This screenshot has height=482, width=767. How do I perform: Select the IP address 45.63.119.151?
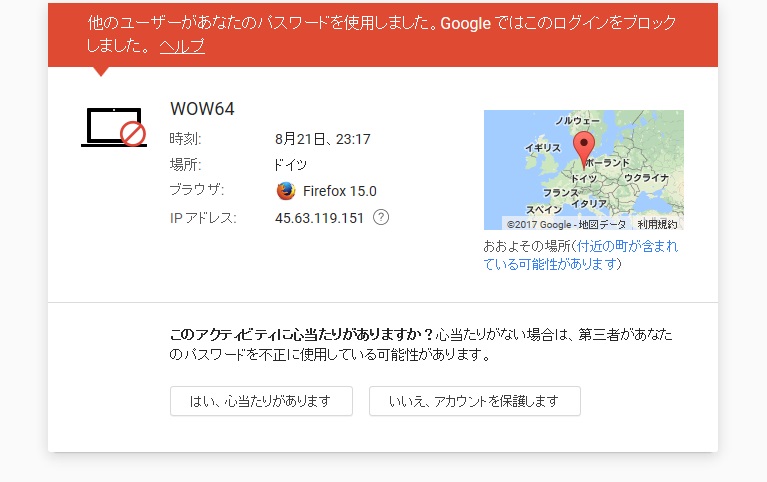(319, 218)
